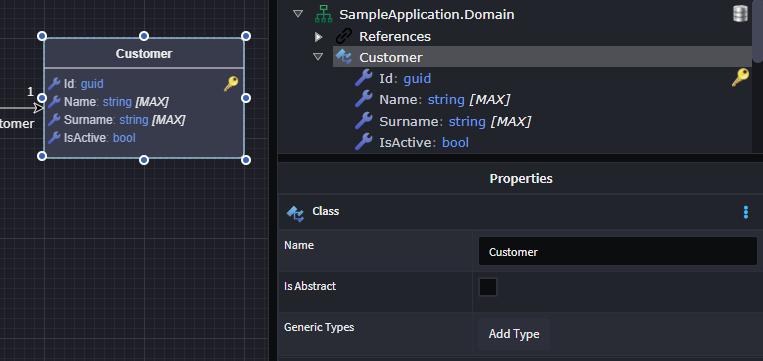This screenshot has height=361, width=763.
Task: Click the wrench icon beside Id in tree
Action: point(363,78)
